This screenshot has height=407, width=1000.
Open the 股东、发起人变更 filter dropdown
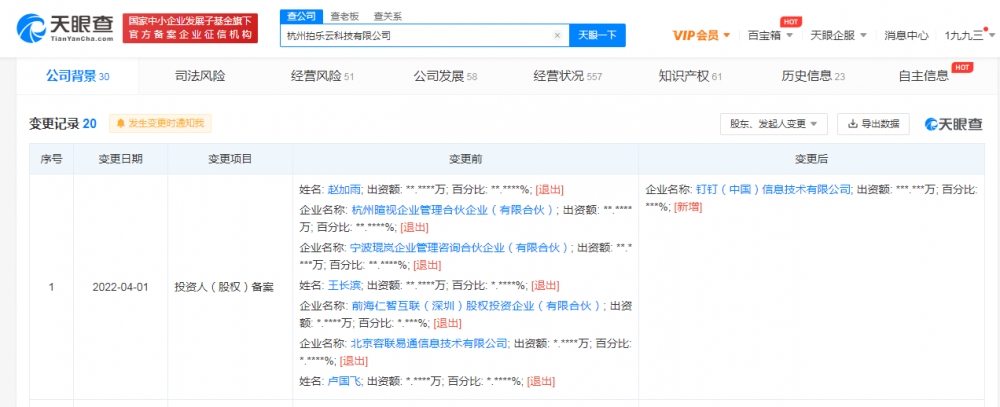coord(774,124)
